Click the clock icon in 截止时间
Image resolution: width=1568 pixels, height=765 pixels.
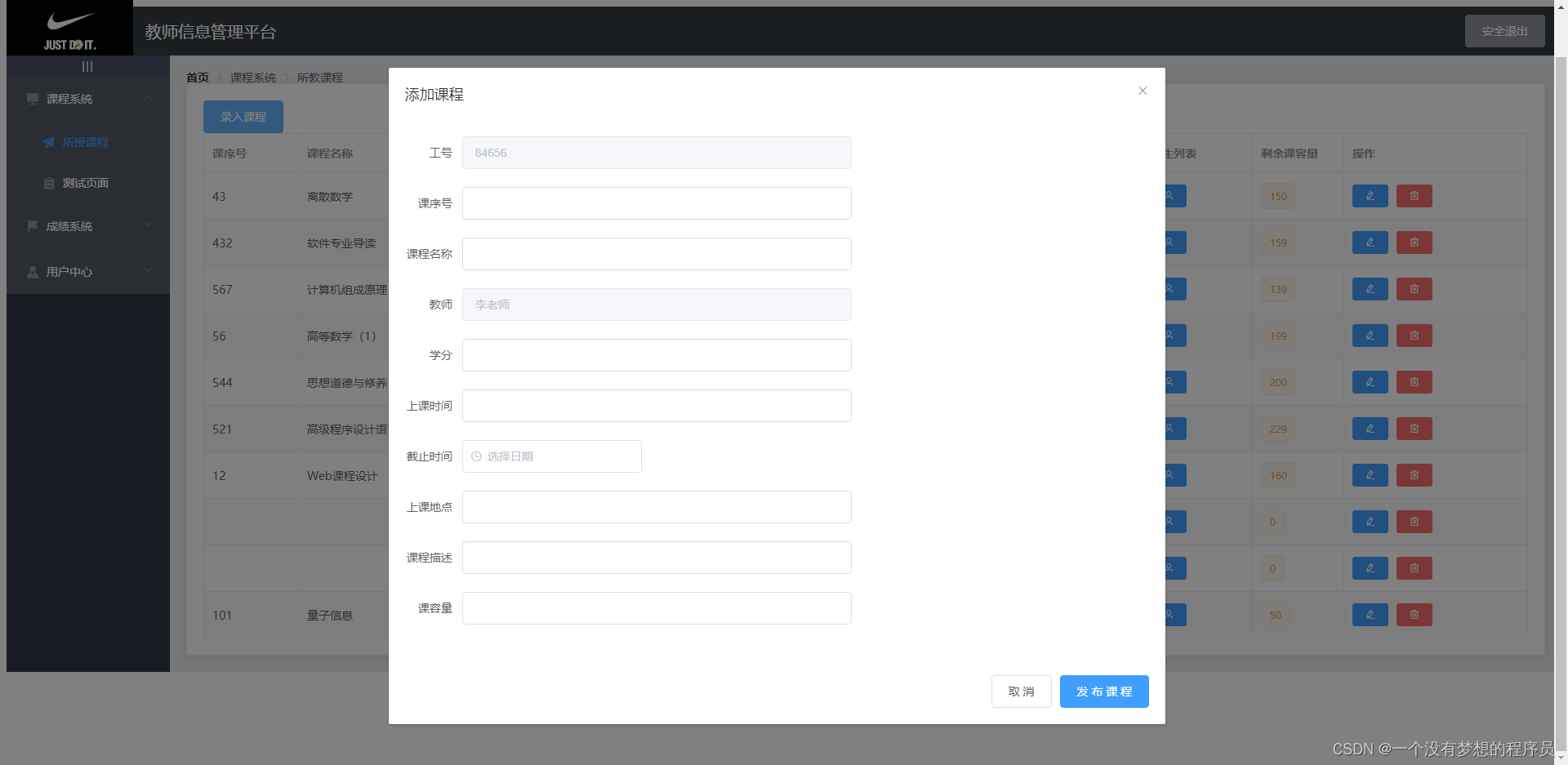pyautogui.click(x=476, y=456)
